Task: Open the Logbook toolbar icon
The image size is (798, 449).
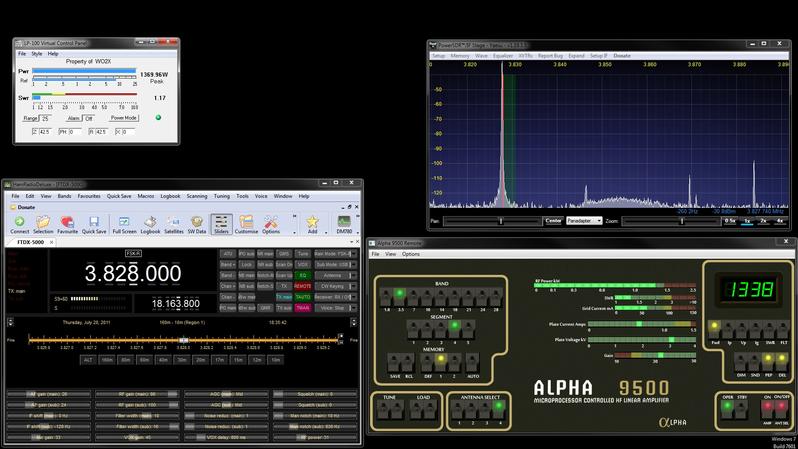Action: pyautogui.click(x=150, y=224)
